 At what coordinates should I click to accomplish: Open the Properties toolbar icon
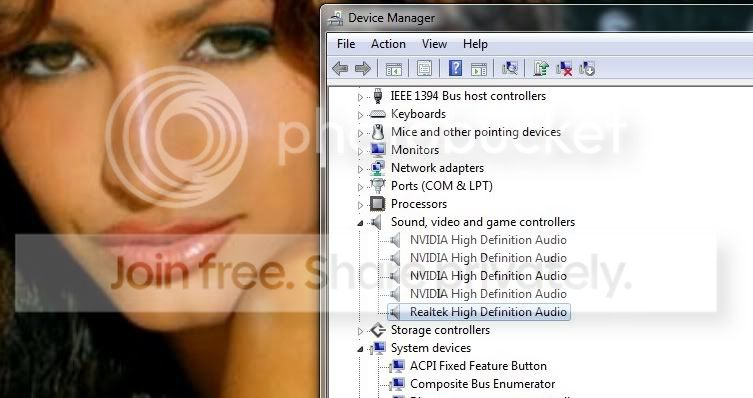click(424, 69)
